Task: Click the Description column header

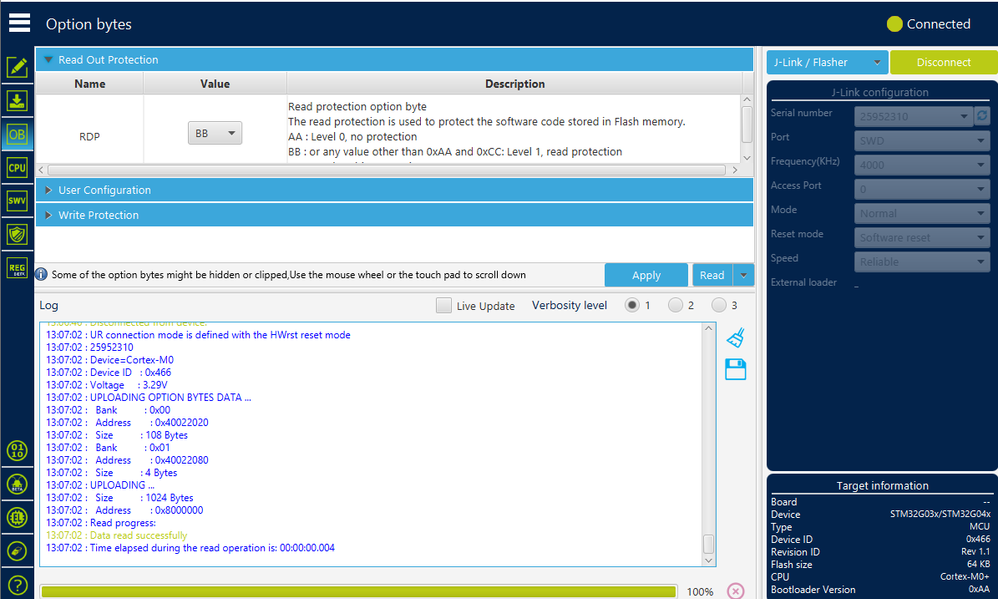Action: (515, 83)
